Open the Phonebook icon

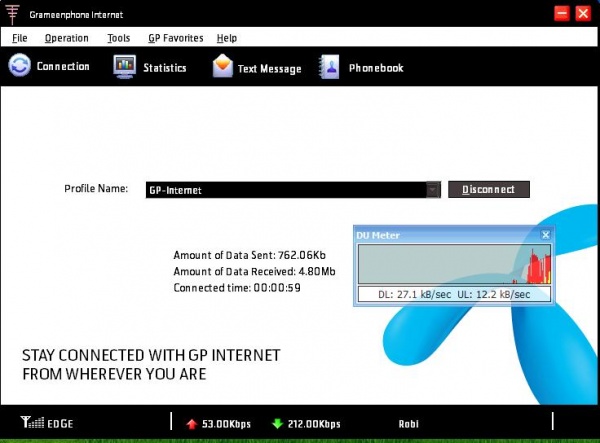329,67
